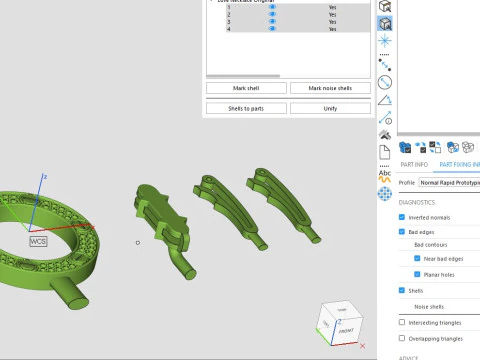Image resolution: width=480 pixels, height=360 pixels.
Task: Uncheck the Bad edges diagnostic
Action: [402, 232]
